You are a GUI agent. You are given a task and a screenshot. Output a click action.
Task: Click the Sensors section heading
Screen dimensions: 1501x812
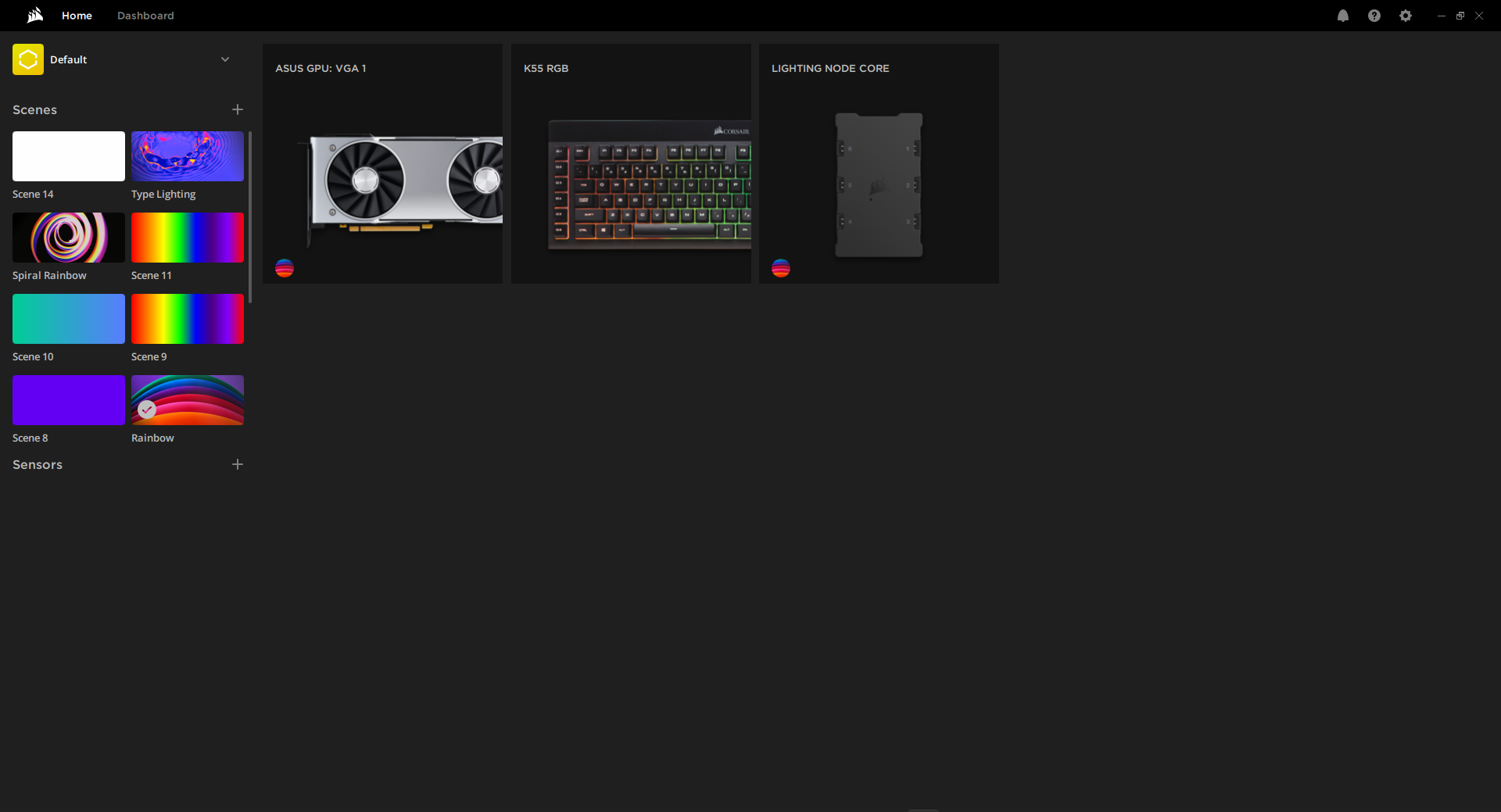[x=38, y=464]
